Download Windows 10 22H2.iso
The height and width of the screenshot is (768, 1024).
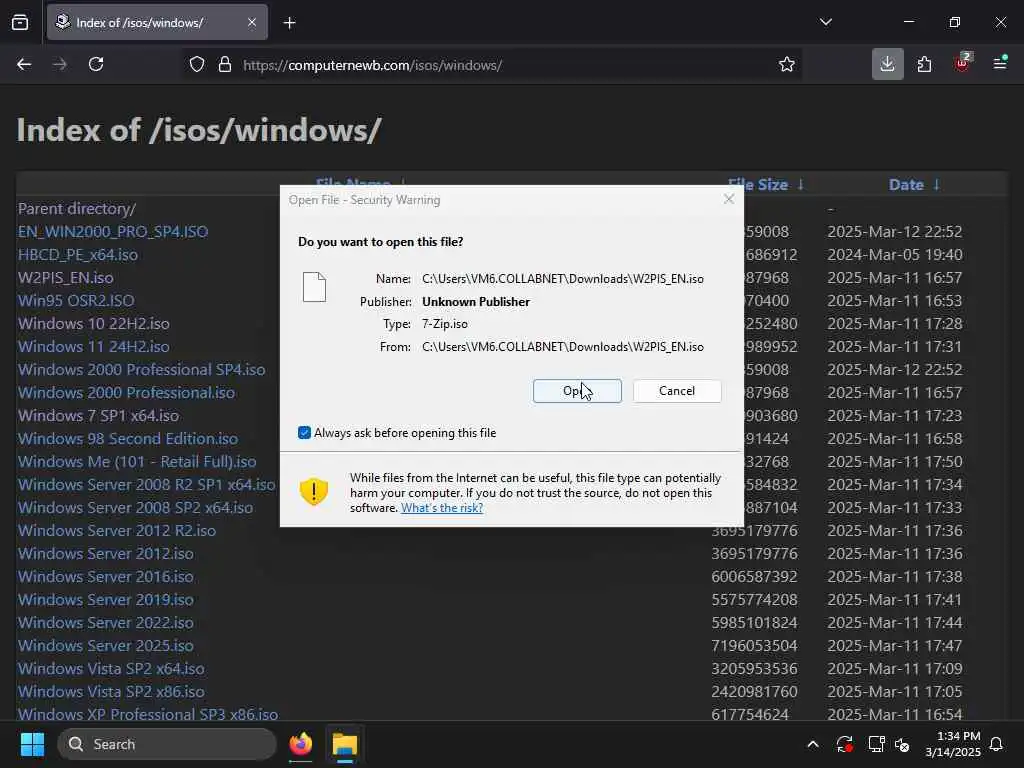[x=93, y=323]
